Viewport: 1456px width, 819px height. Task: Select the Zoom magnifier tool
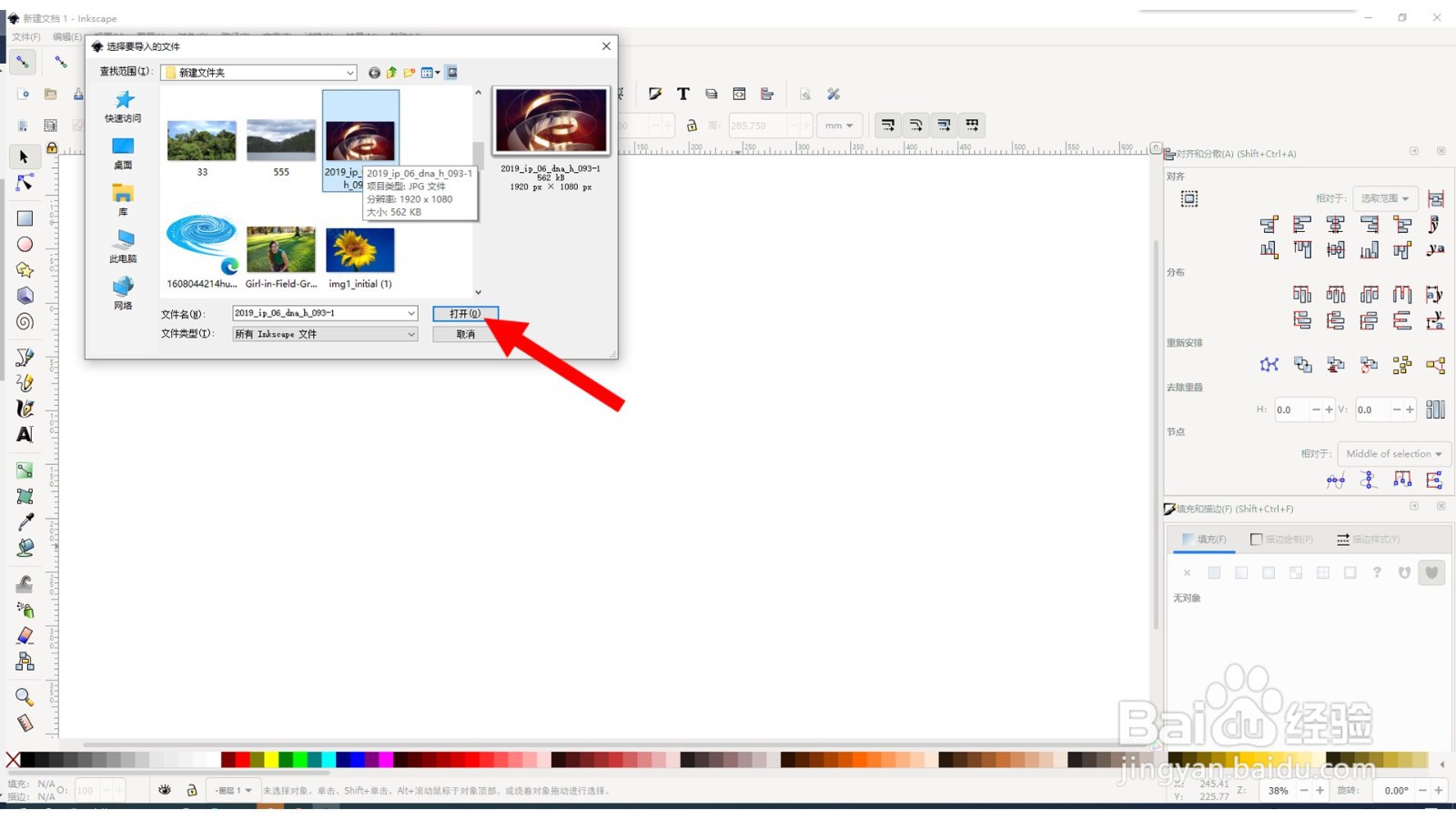[25, 697]
